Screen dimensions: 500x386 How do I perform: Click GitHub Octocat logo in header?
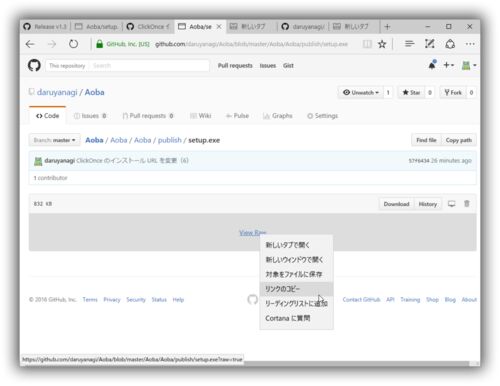pyautogui.click(x=34, y=65)
